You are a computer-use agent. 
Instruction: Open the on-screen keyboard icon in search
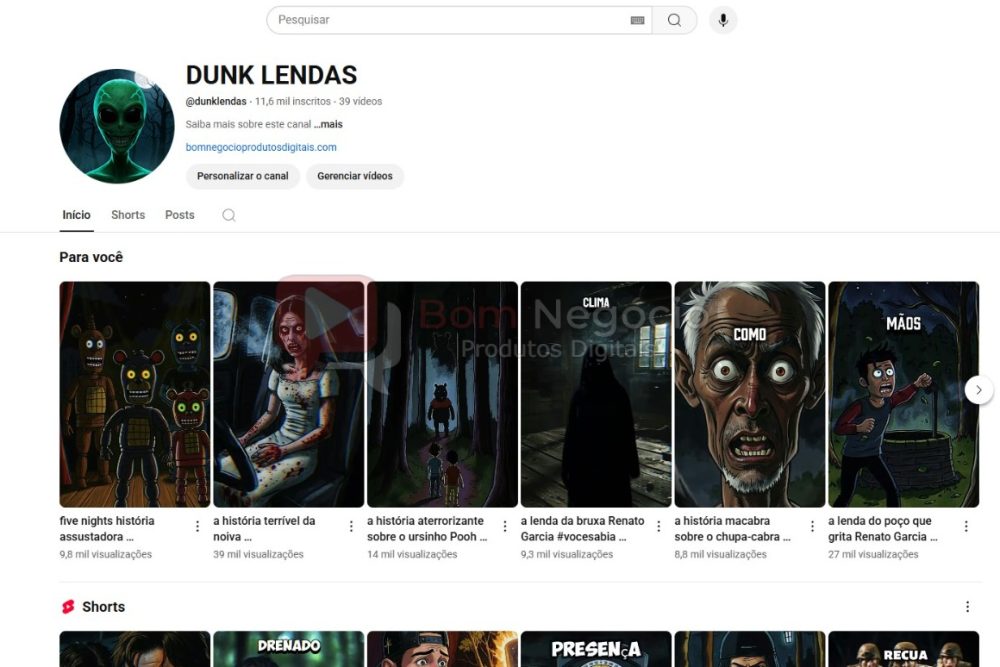click(x=637, y=20)
